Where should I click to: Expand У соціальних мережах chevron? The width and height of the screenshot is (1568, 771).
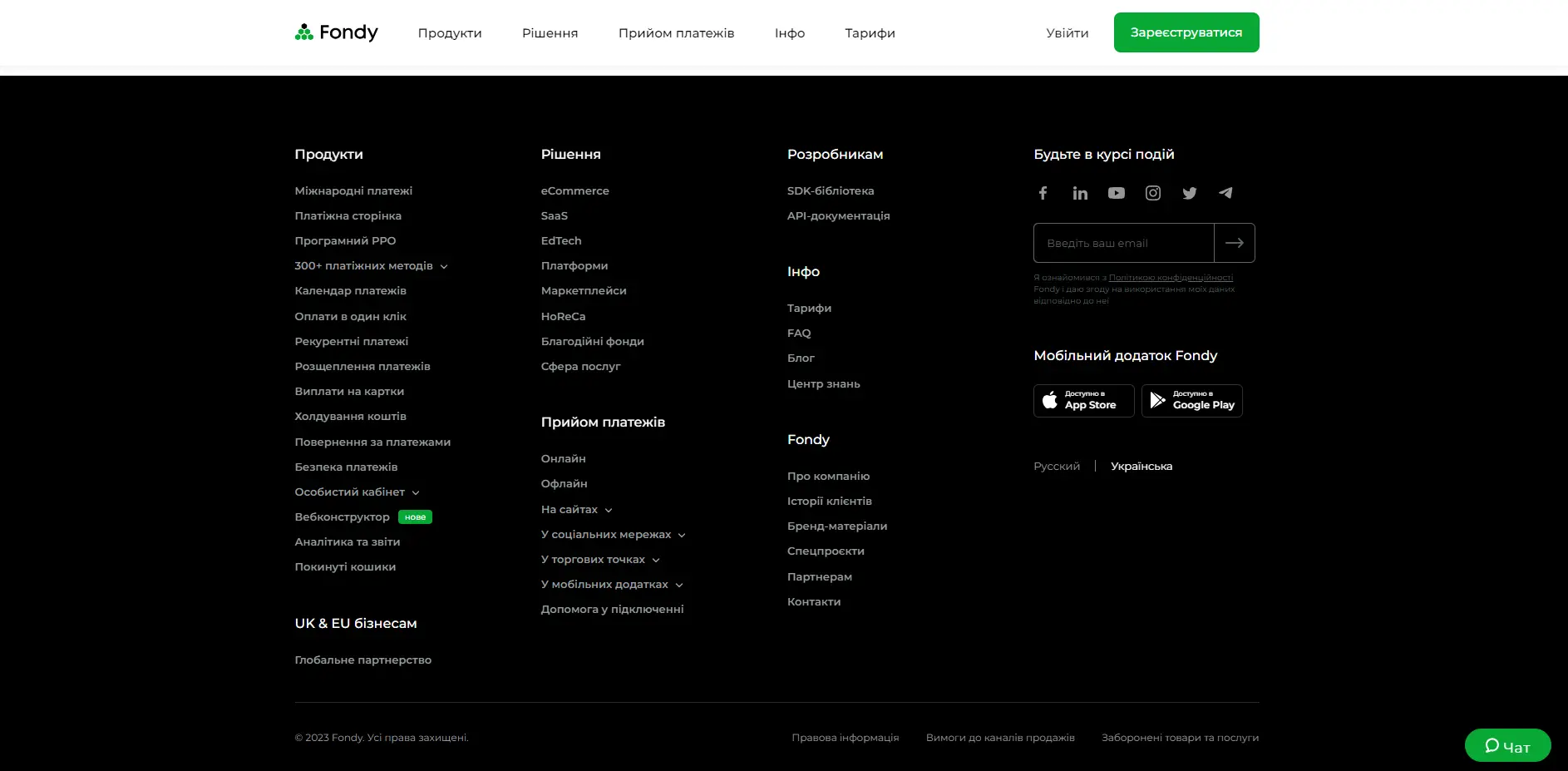682,535
